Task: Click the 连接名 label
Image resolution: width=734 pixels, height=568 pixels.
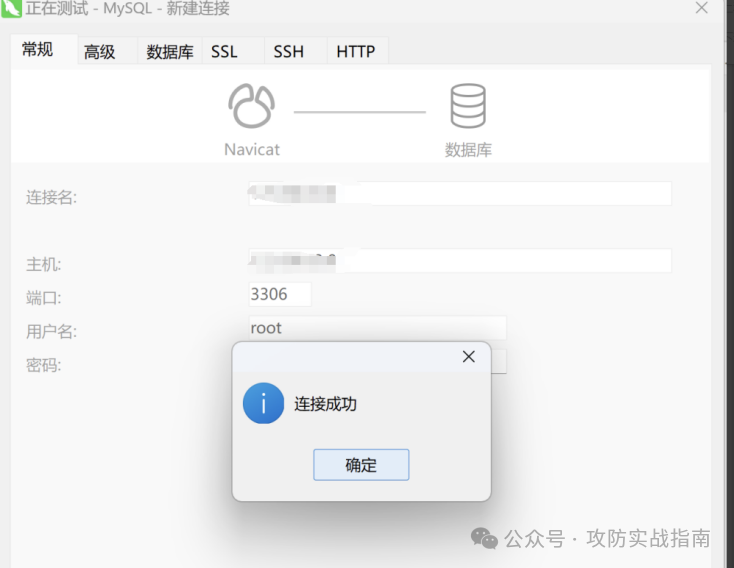Action: point(51,198)
